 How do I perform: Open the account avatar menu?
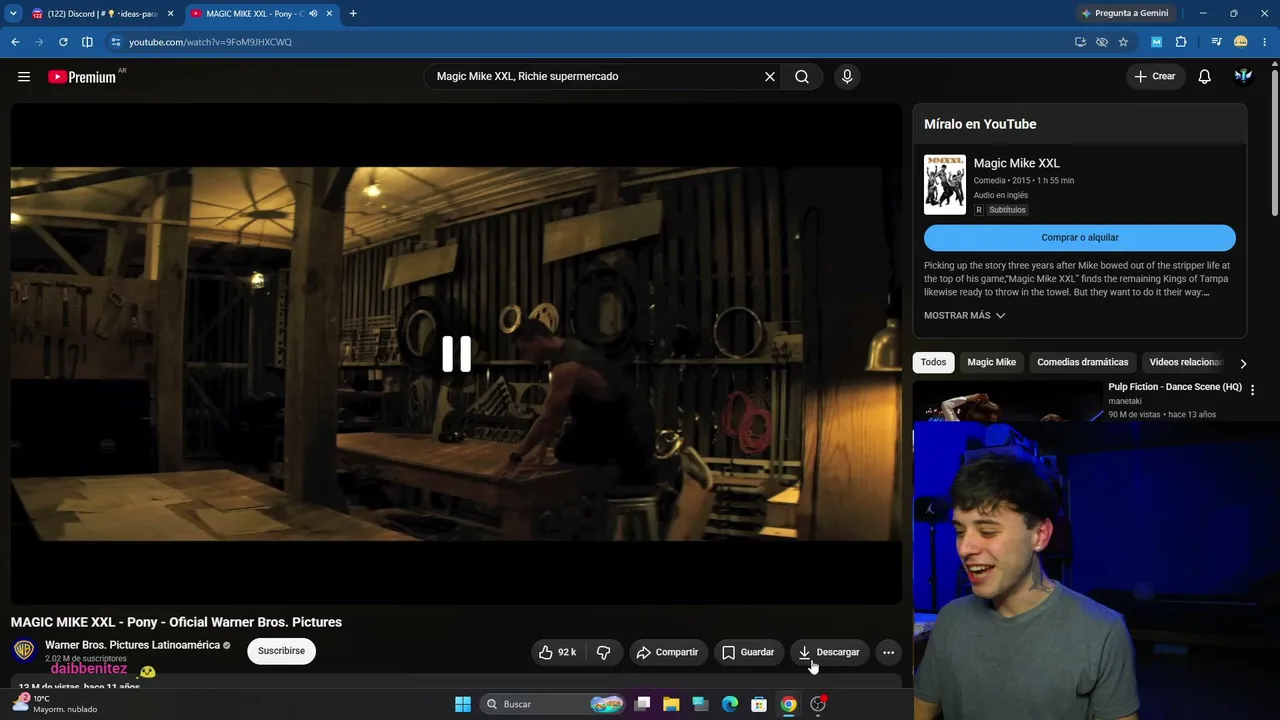[x=1244, y=77]
